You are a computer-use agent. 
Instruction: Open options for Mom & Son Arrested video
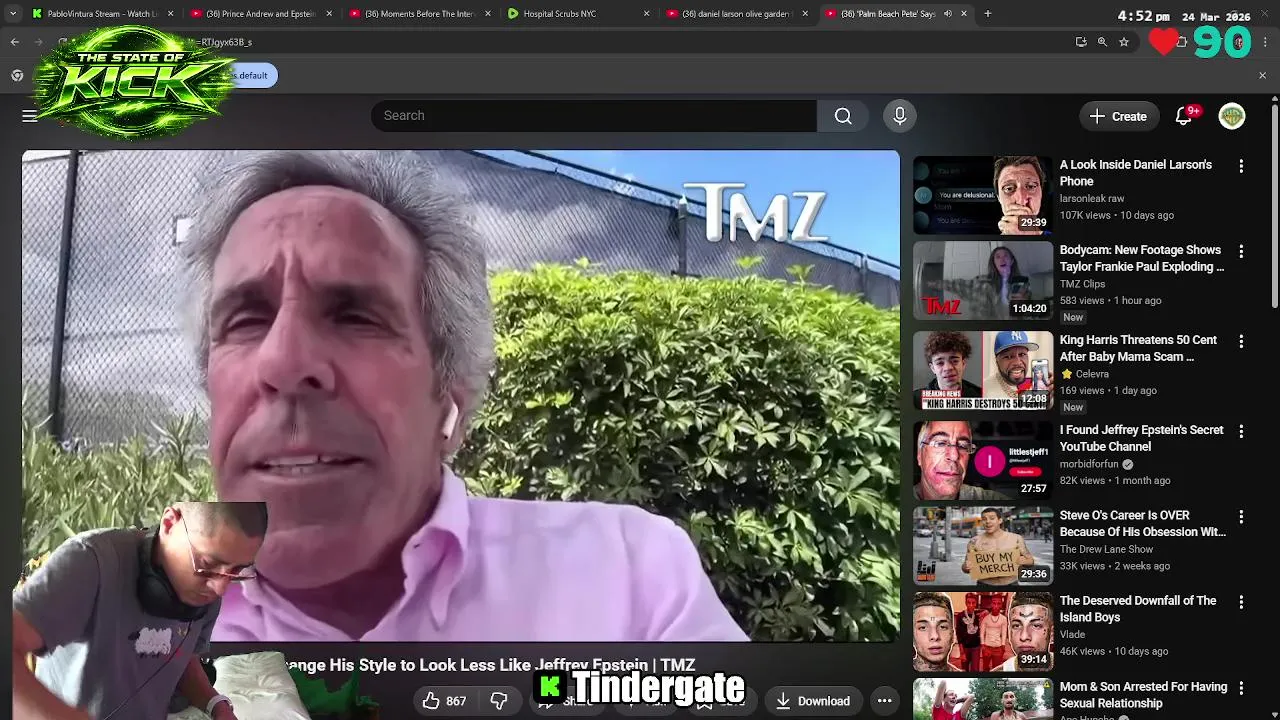point(1241,688)
